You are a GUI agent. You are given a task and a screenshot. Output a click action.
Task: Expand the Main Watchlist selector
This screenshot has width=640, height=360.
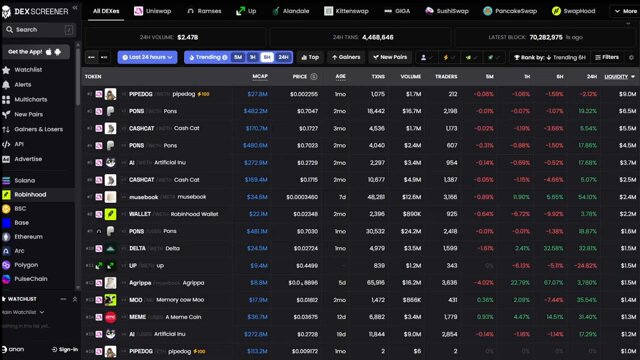click(22, 312)
